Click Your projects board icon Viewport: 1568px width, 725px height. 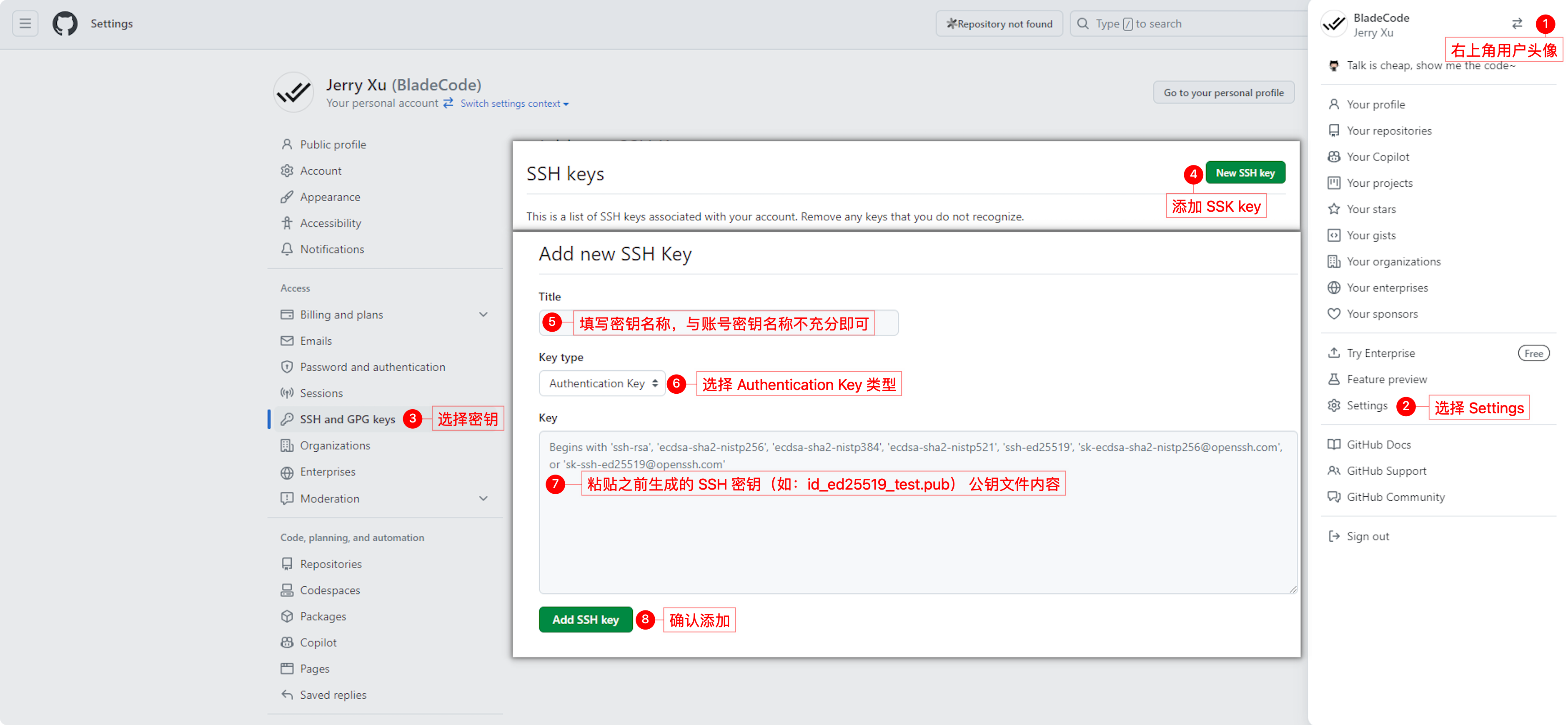1334,183
